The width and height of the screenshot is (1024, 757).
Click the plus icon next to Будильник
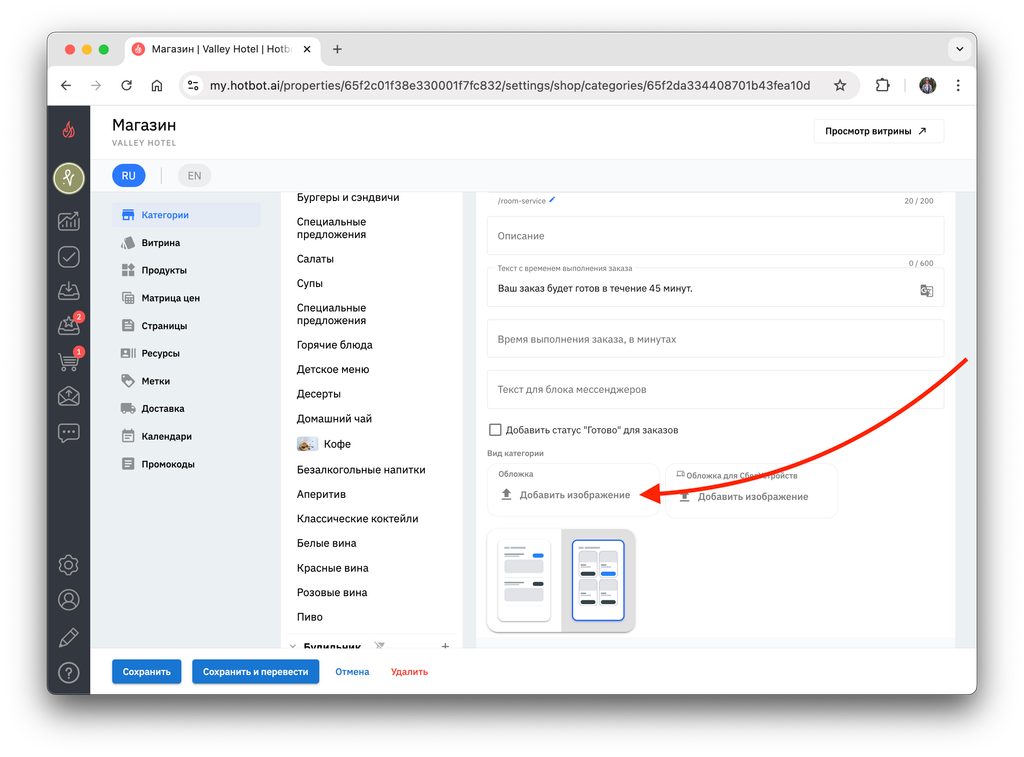[445, 645]
